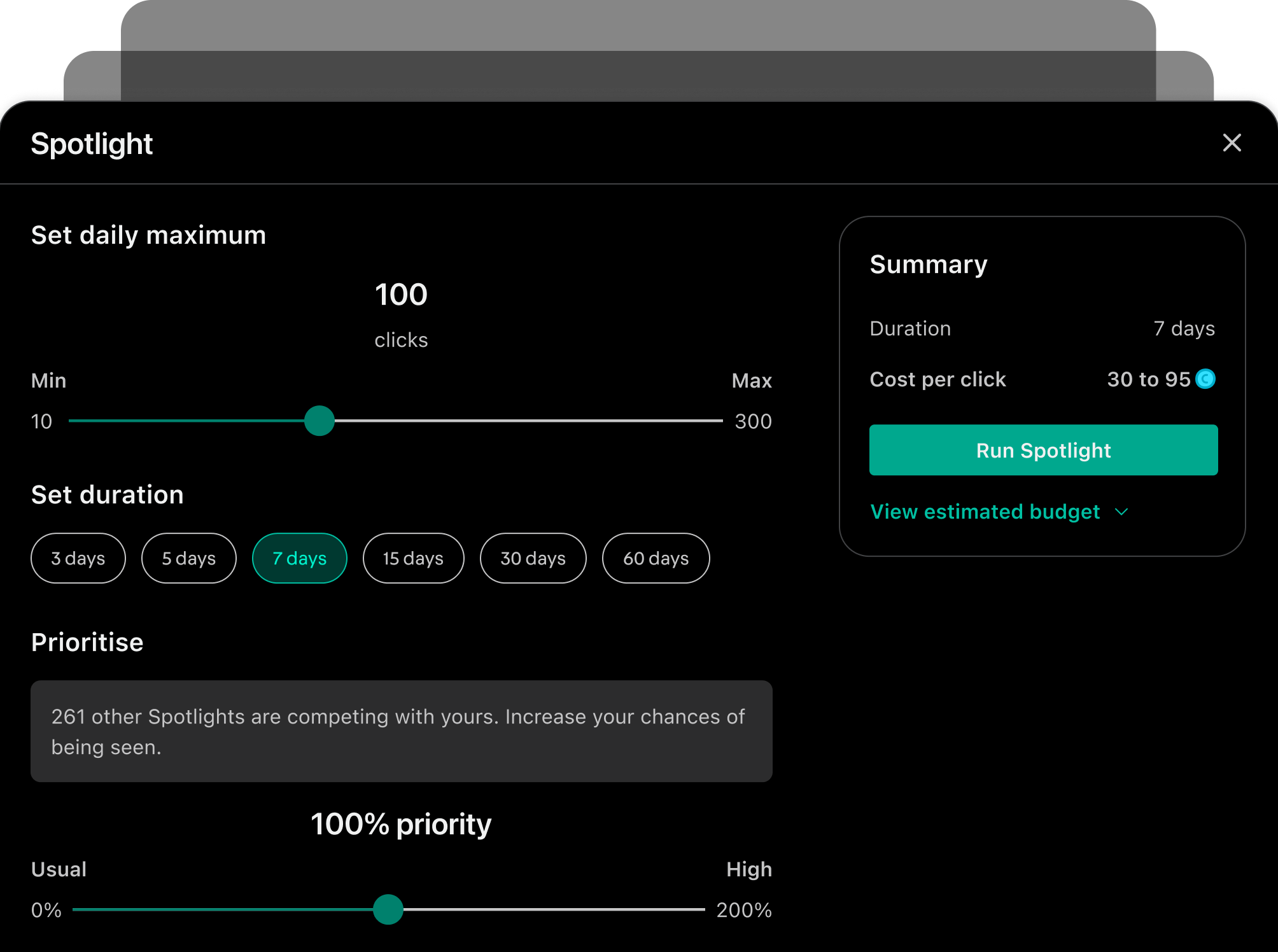Click the chevron next to View estimated budget

[x=1121, y=512]
